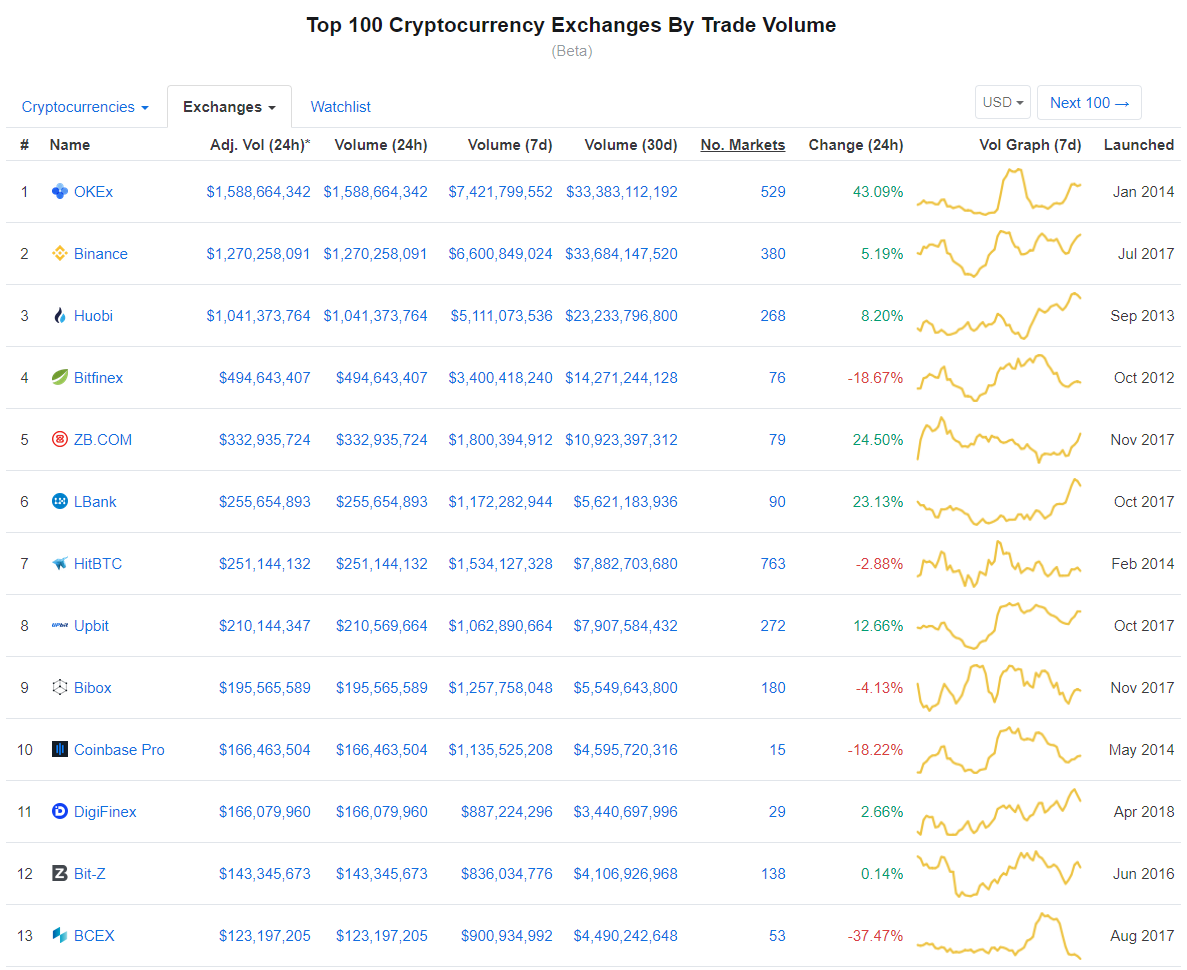
Task: Open the Cryptocurrencies dropdown tab
Action: tap(85, 107)
